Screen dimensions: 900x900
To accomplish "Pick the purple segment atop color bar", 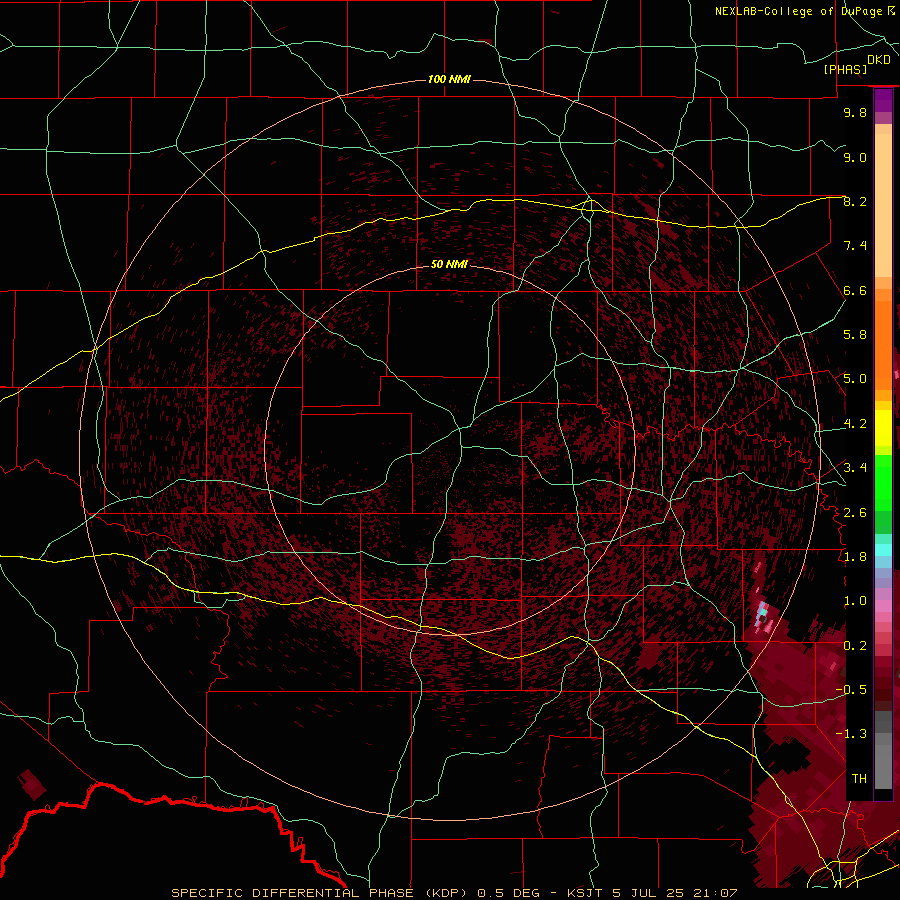I will tap(883, 101).
